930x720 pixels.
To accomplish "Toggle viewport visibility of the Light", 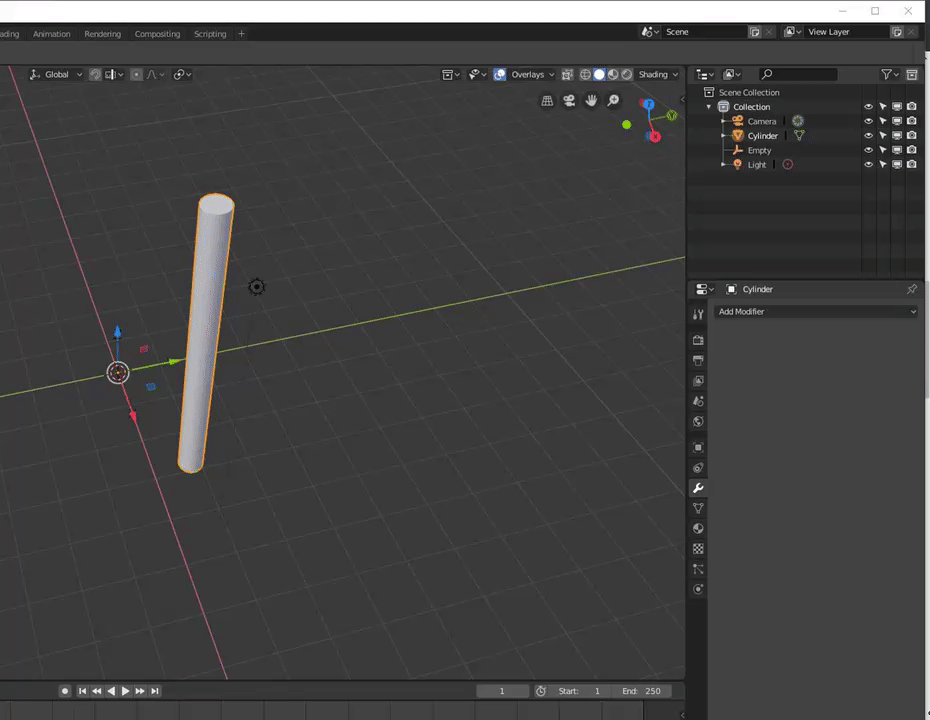I will click(x=868, y=165).
